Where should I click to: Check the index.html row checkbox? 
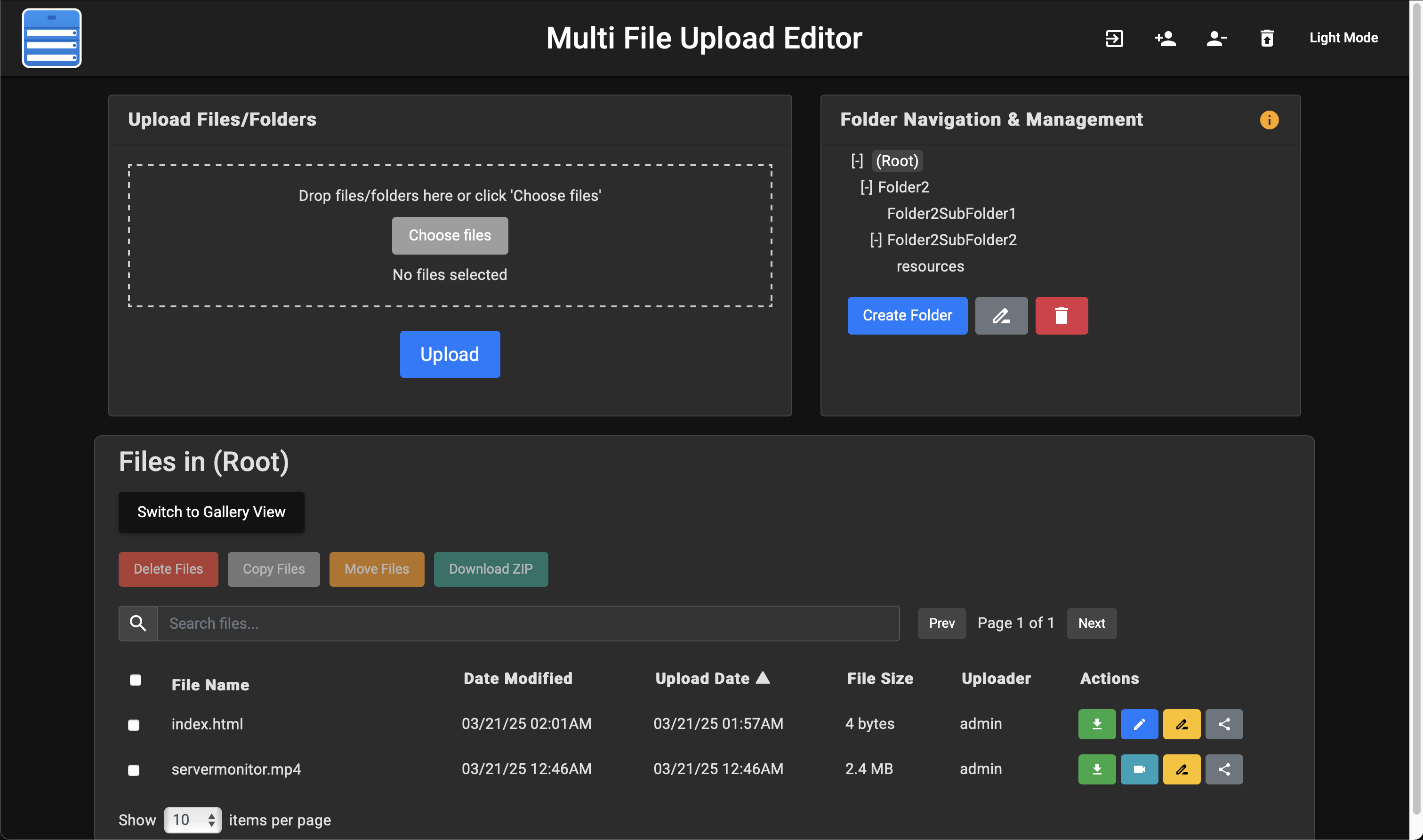(x=134, y=725)
